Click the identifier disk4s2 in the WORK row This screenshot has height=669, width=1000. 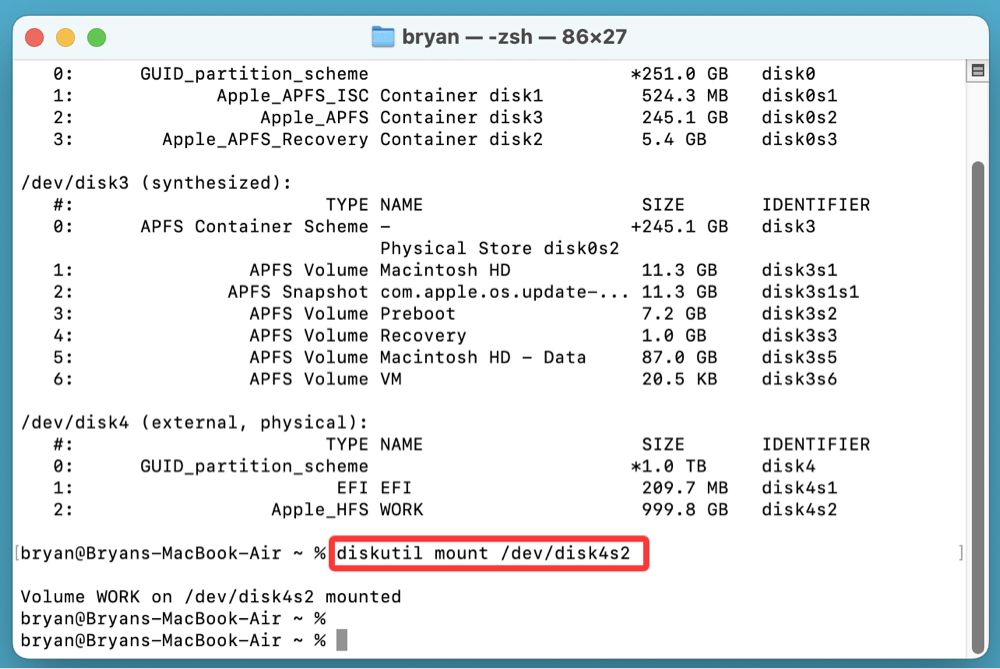802,509
